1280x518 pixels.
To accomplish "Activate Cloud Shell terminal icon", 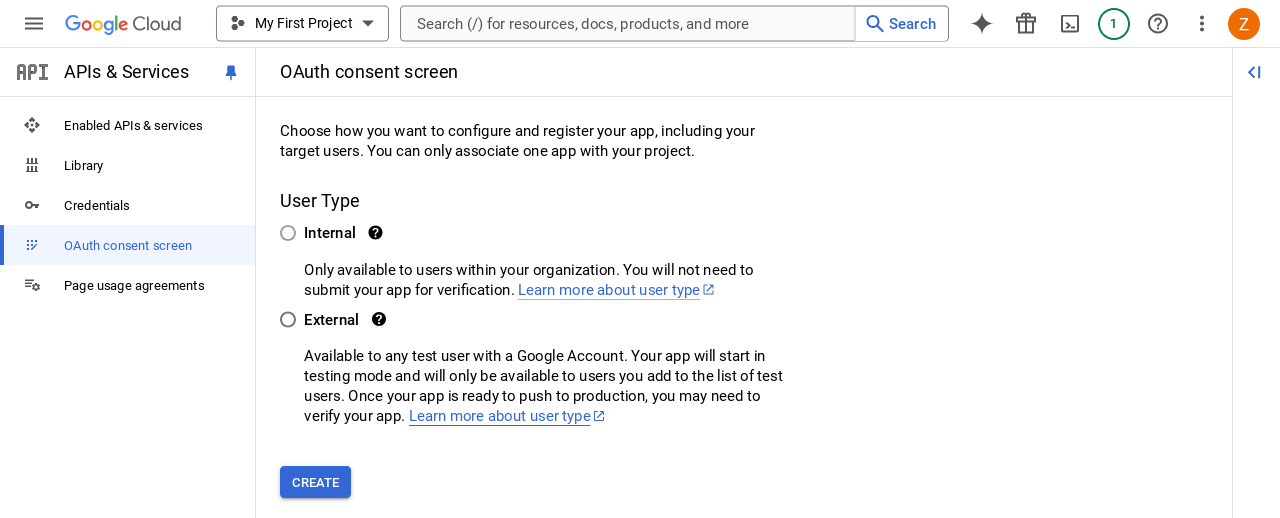I will click(x=1070, y=23).
